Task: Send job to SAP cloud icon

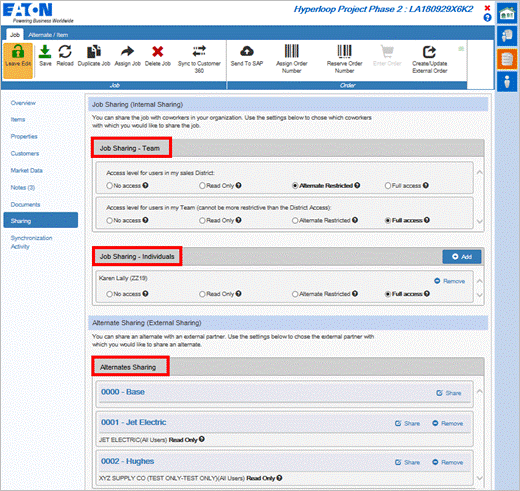Action: (x=247, y=51)
